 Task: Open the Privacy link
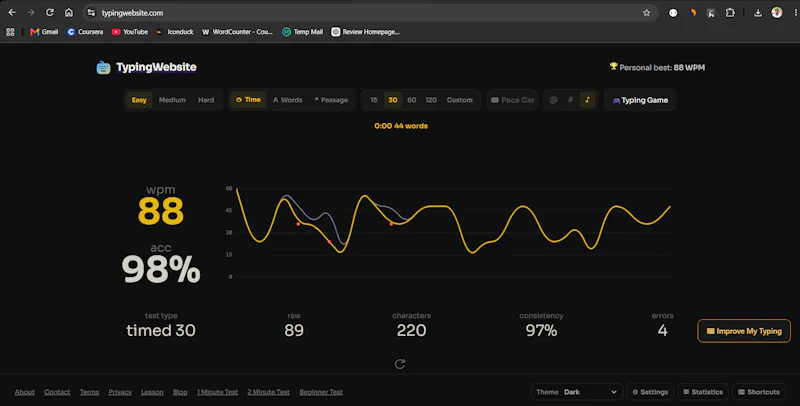120,392
